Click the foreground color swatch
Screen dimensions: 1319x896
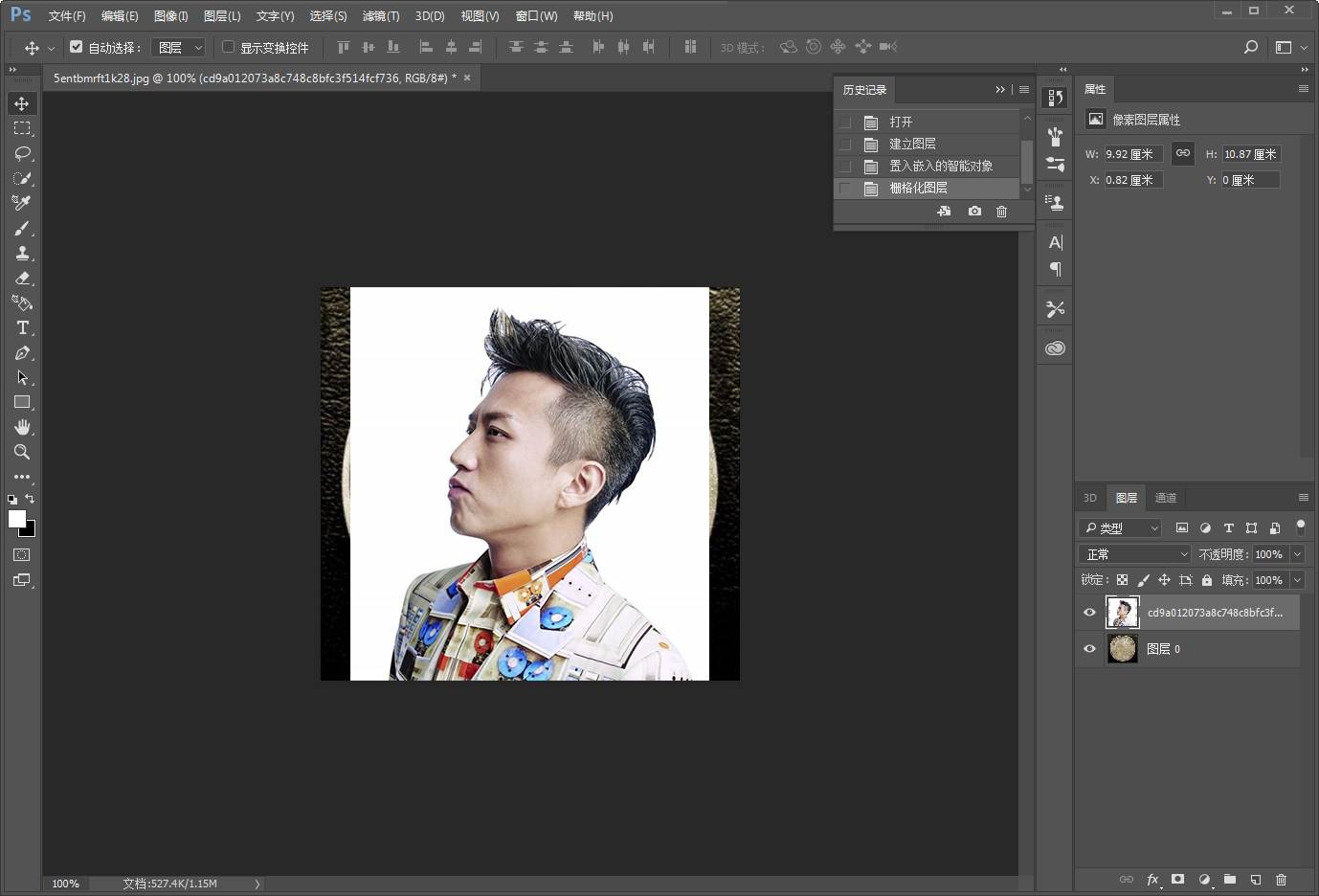(17, 519)
